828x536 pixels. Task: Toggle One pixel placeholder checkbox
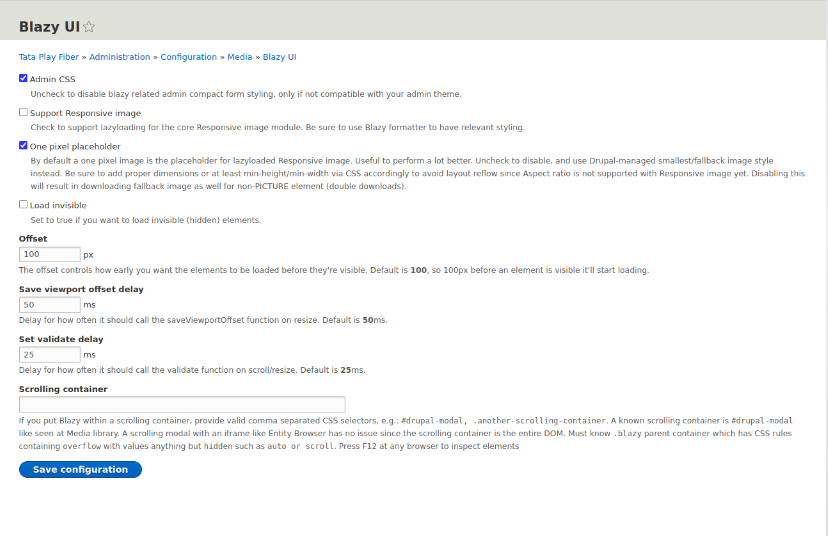23,145
